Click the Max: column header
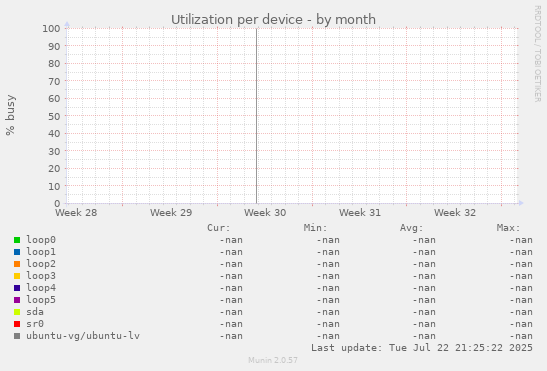547x371 pixels. (x=508, y=228)
